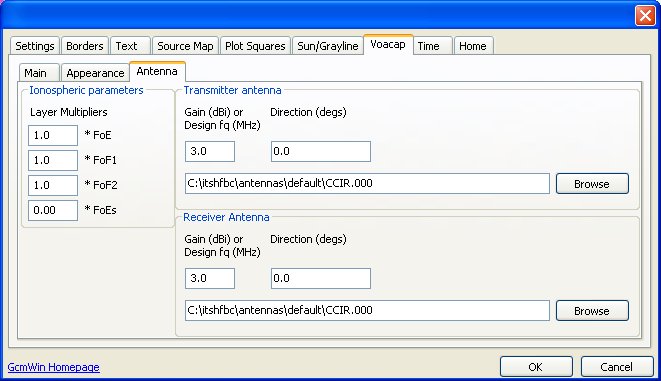Click the FoF2 multiplier field

click(53, 185)
